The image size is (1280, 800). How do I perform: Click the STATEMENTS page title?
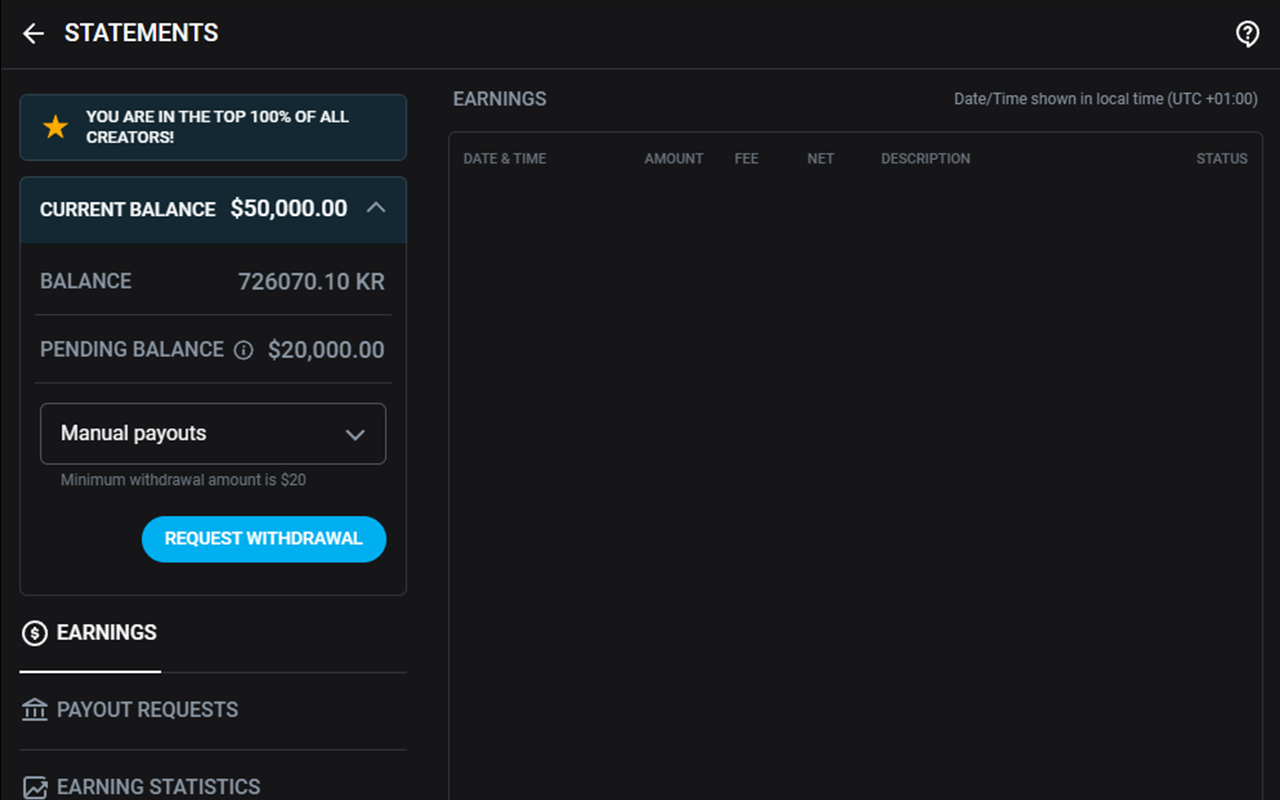[x=141, y=33]
